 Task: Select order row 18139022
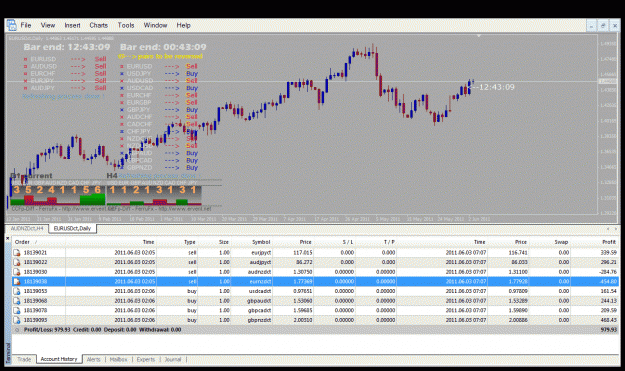tap(316, 262)
